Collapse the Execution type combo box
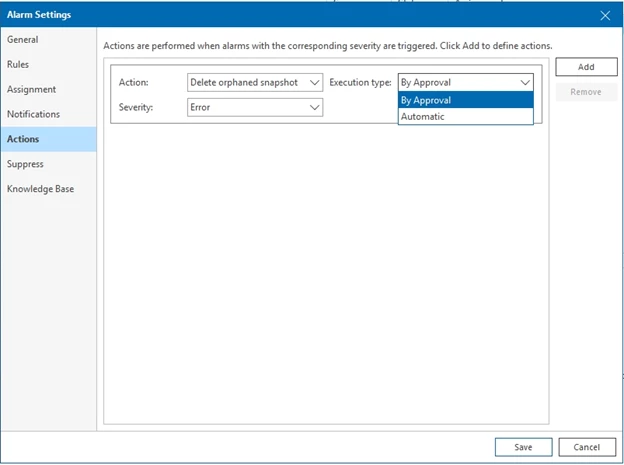624x465 pixels. pyautogui.click(x=466, y=82)
